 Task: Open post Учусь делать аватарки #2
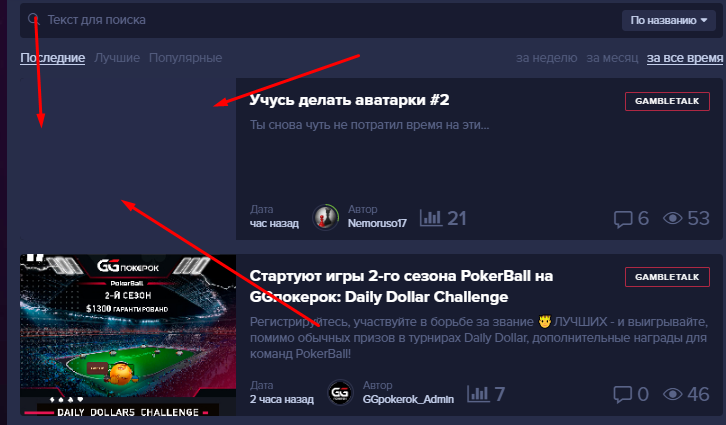pos(349,100)
